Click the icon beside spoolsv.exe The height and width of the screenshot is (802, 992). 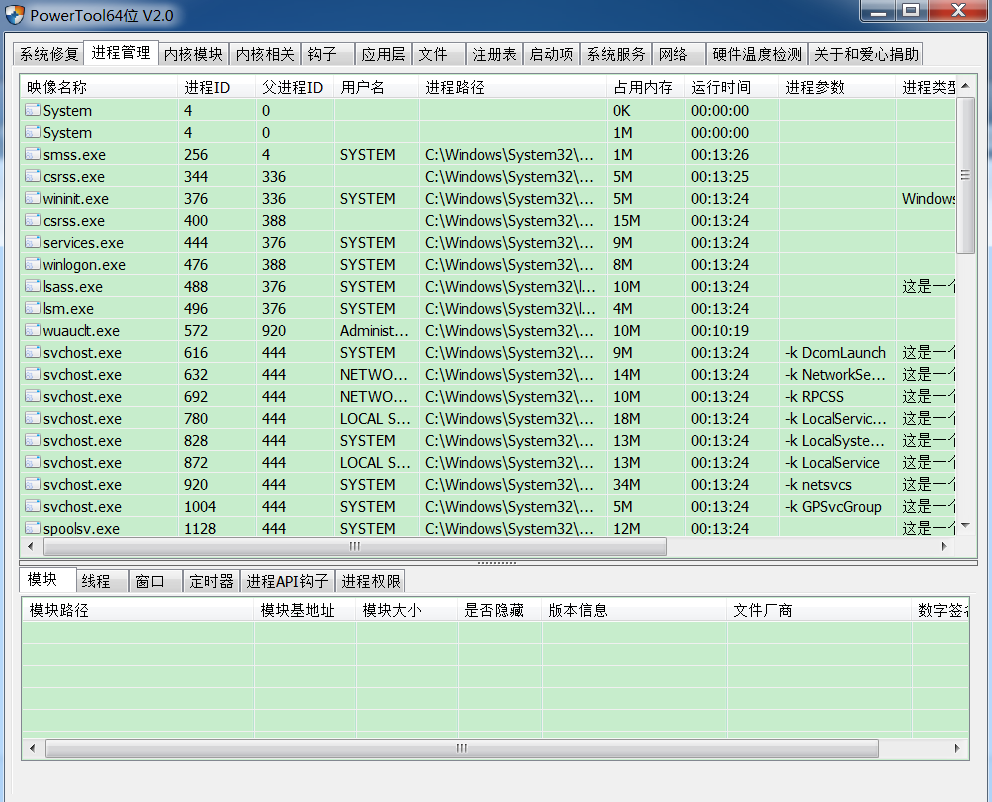32,527
